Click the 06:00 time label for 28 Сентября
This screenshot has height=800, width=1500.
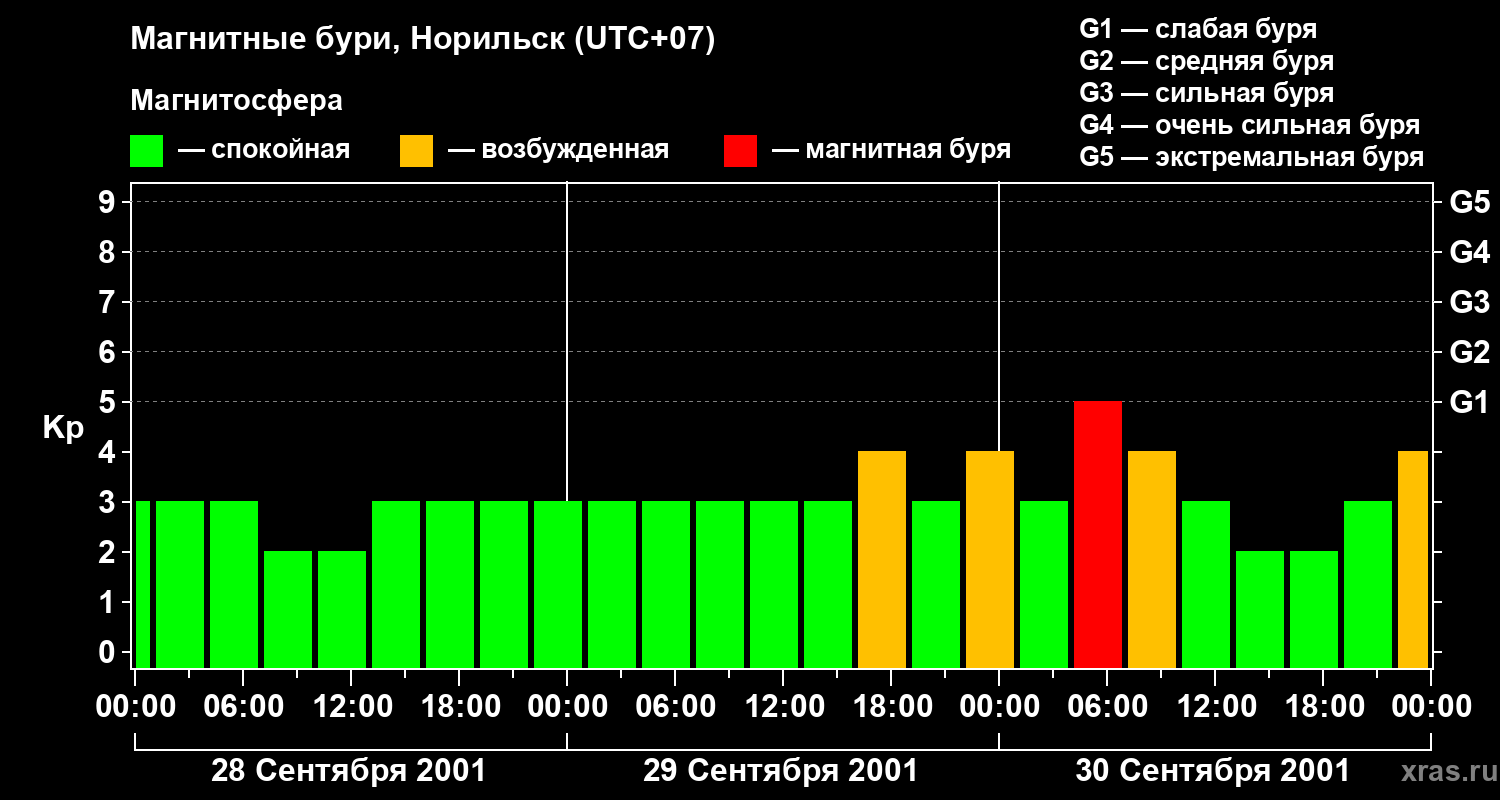tap(242, 706)
